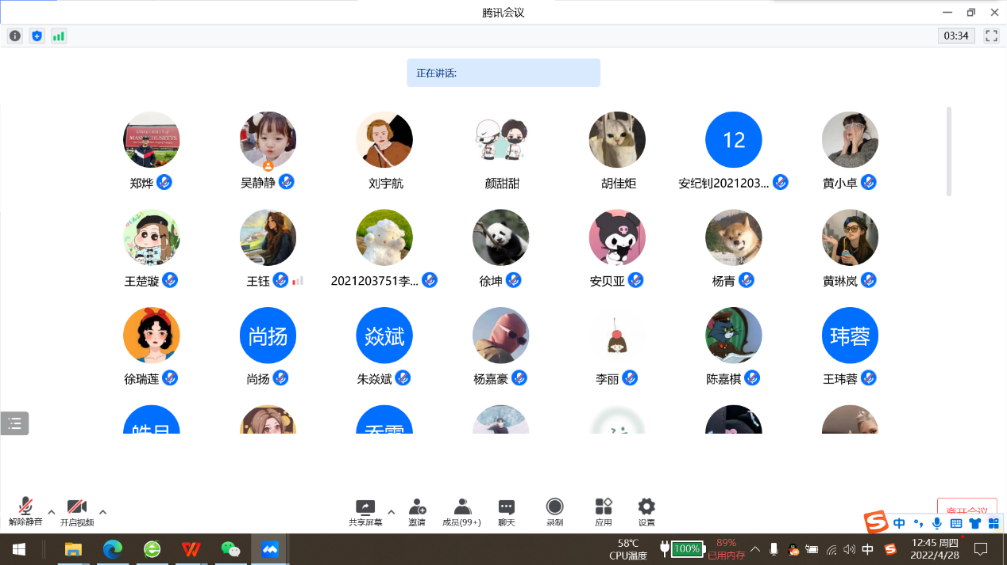The width and height of the screenshot is (1007, 565).
Task: Open meeting settings (设置) gear
Action: (646, 508)
